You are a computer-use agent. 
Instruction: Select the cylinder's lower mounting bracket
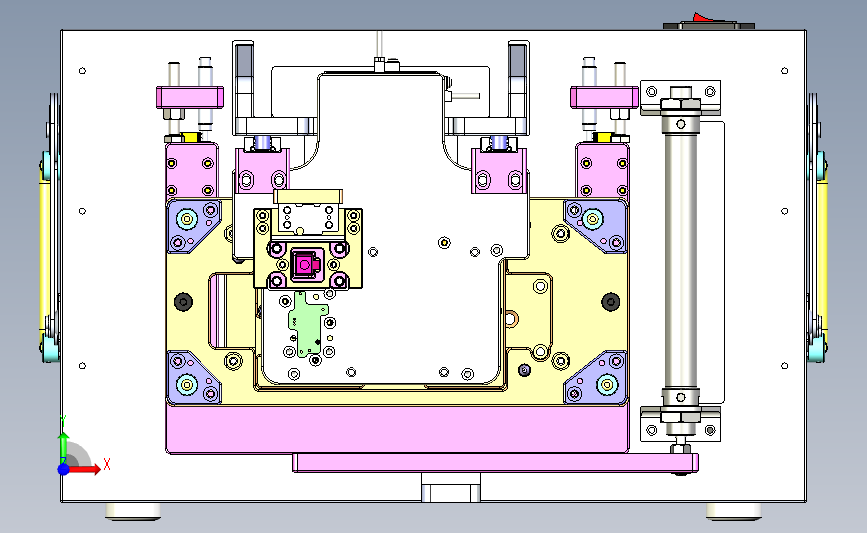pyautogui.click(x=681, y=424)
